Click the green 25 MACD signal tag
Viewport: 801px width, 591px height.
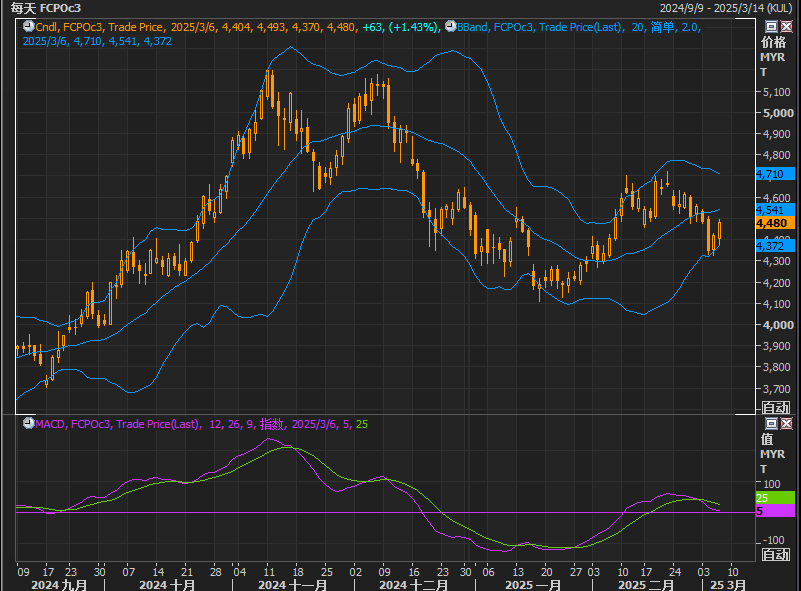pyautogui.click(x=775, y=497)
